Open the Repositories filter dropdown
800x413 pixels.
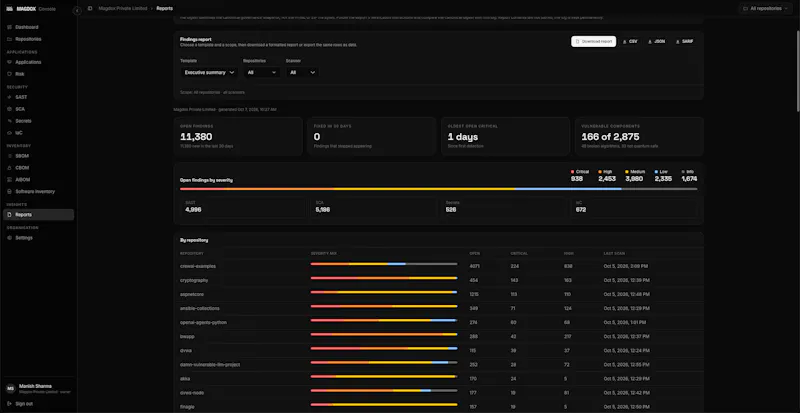(x=262, y=72)
